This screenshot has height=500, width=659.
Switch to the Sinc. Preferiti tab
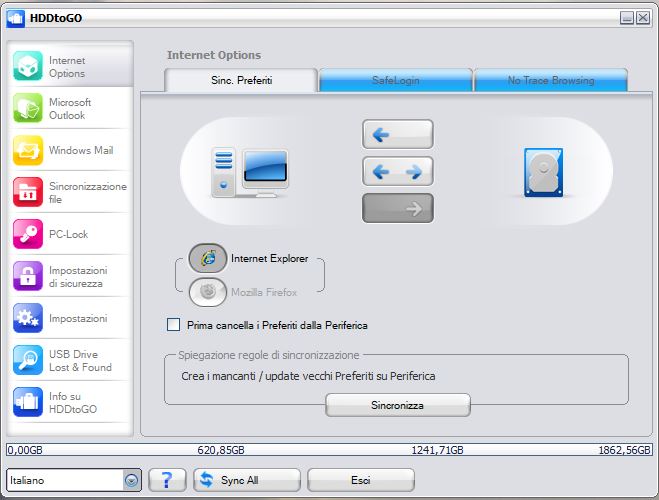tap(241, 80)
